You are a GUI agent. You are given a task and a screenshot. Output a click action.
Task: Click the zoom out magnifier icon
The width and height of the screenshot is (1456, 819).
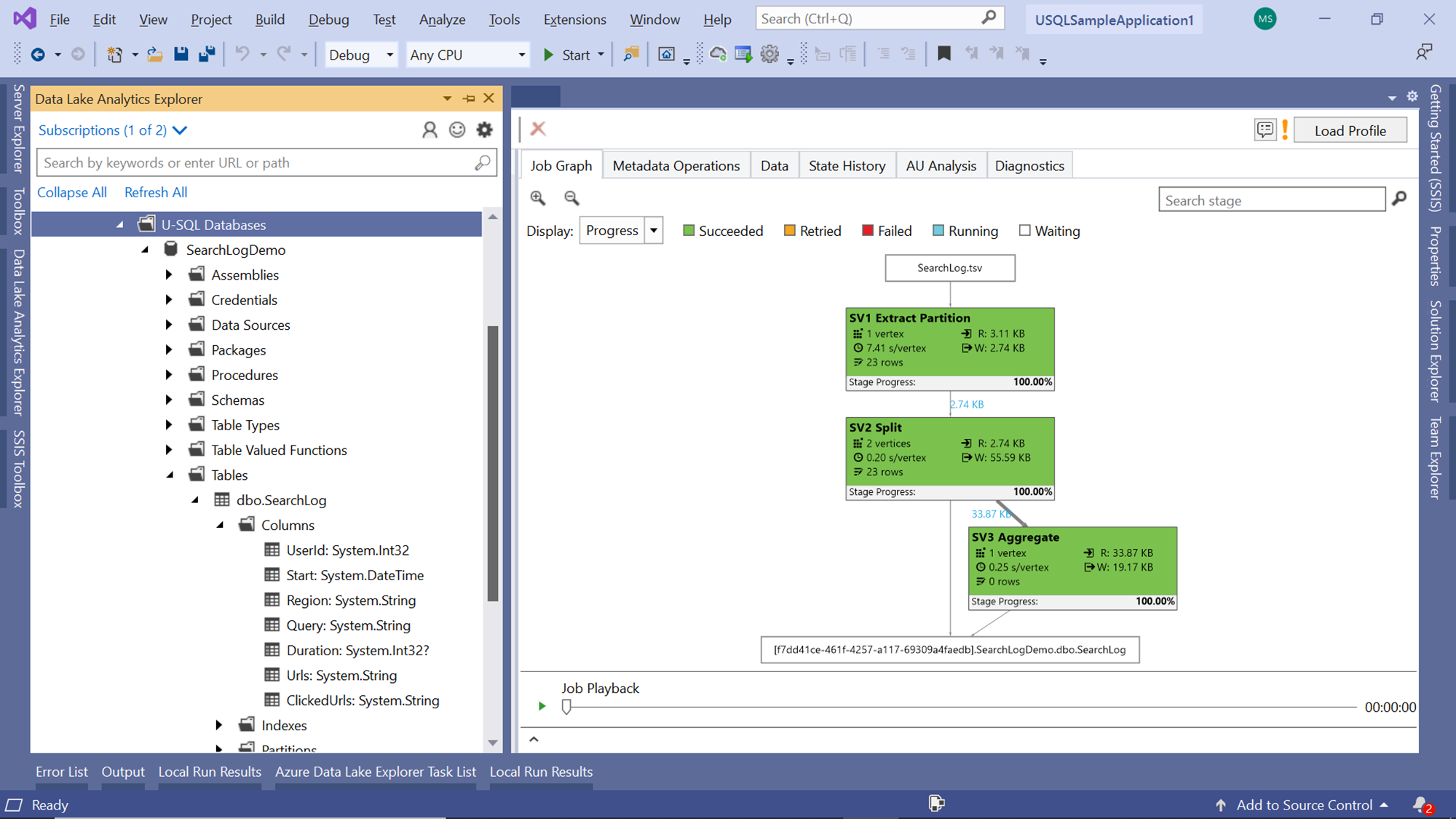pos(571,198)
